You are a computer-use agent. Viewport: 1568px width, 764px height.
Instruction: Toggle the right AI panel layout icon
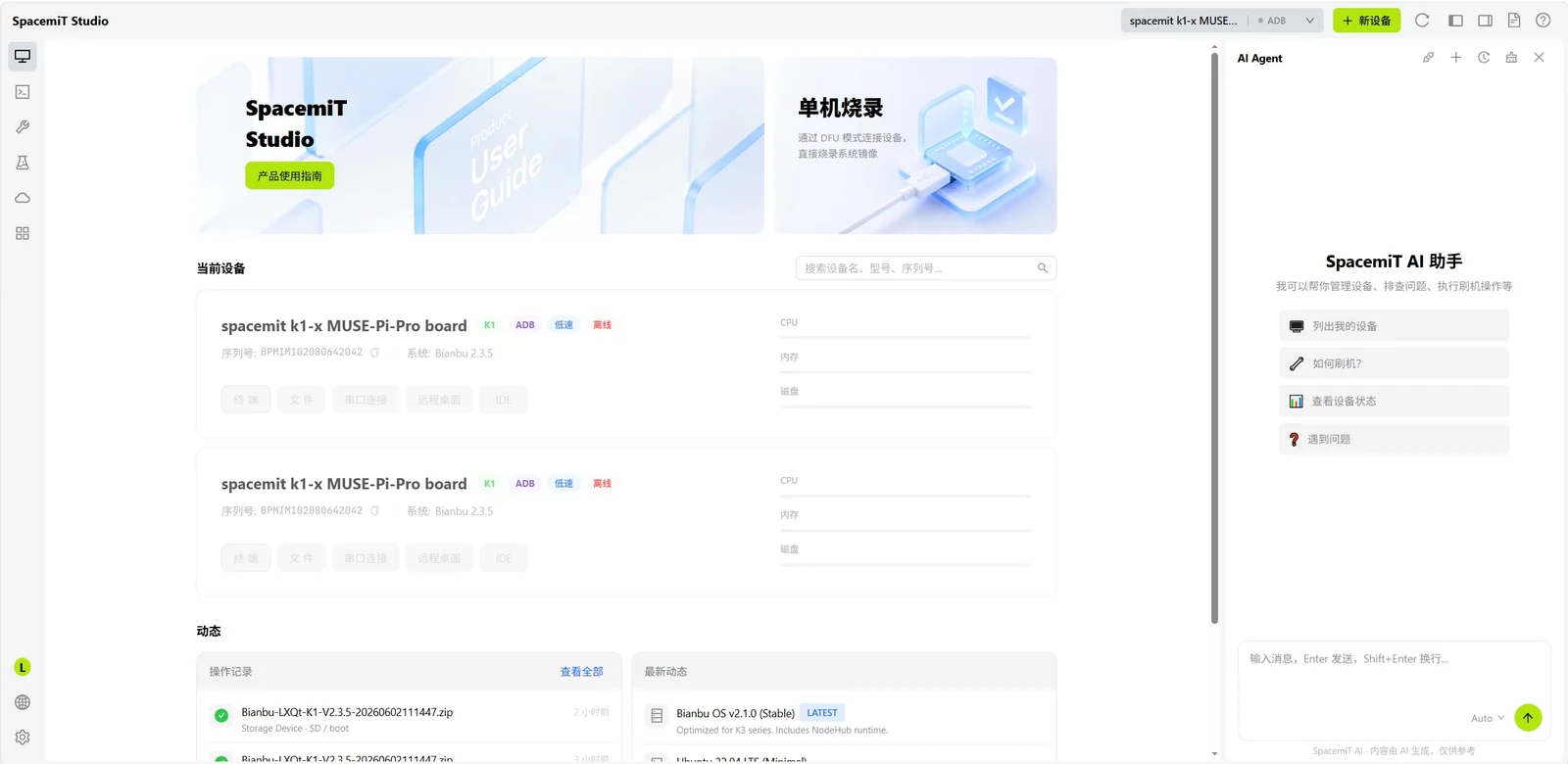point(1485,21)
